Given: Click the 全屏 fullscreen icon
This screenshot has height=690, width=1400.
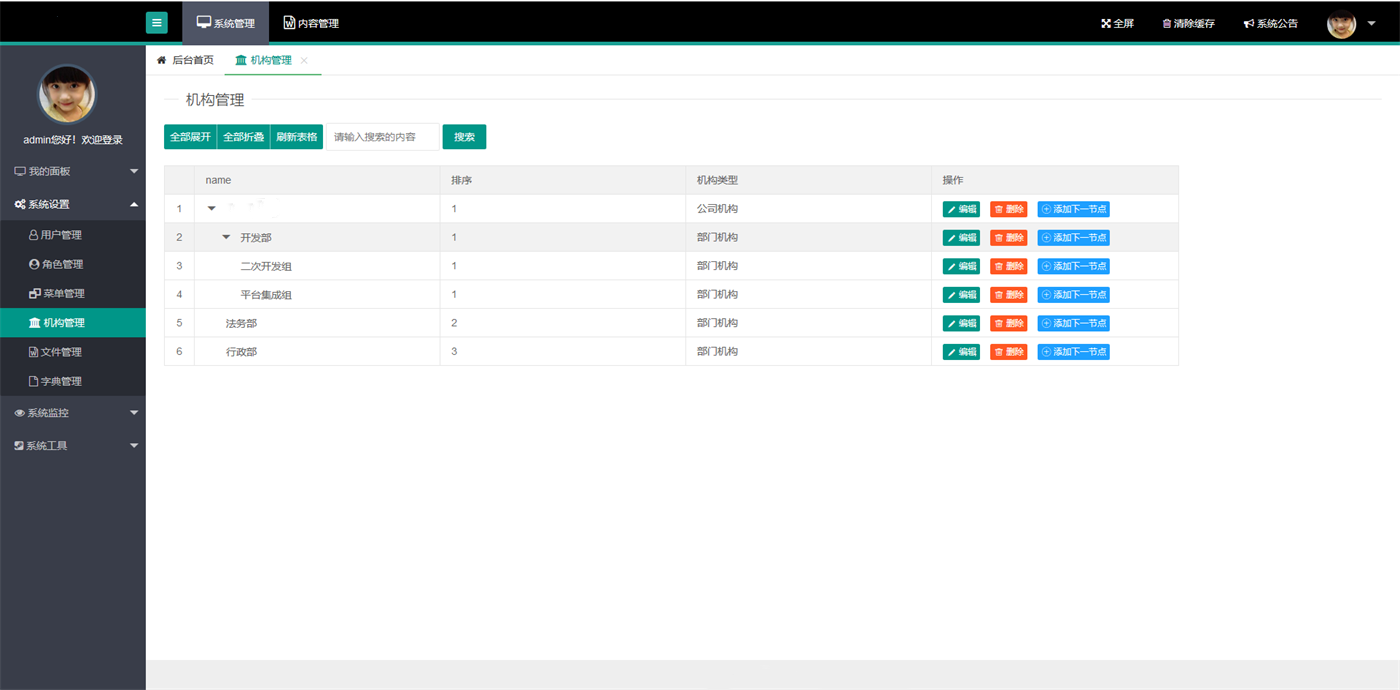Looking at the screenshot, I should 1106,24.
